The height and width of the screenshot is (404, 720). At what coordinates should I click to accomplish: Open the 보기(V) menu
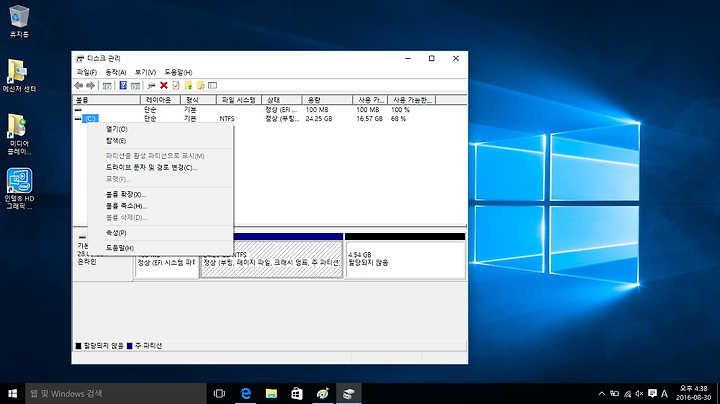(x=145, y=72)
